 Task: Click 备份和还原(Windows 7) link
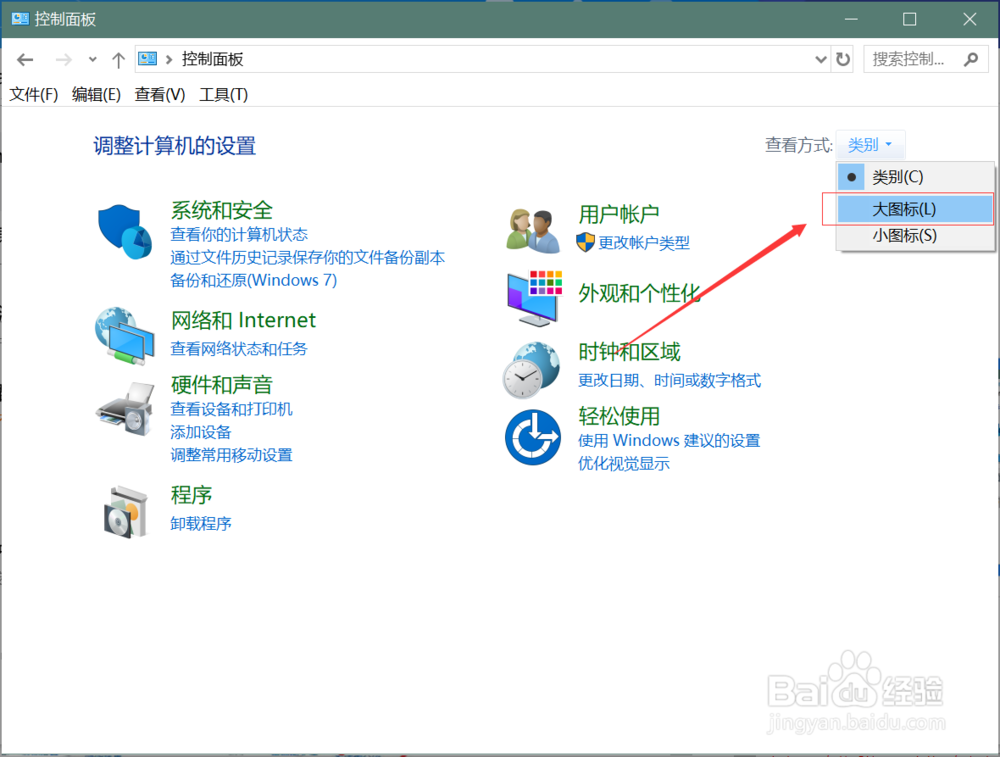point(254,280)
